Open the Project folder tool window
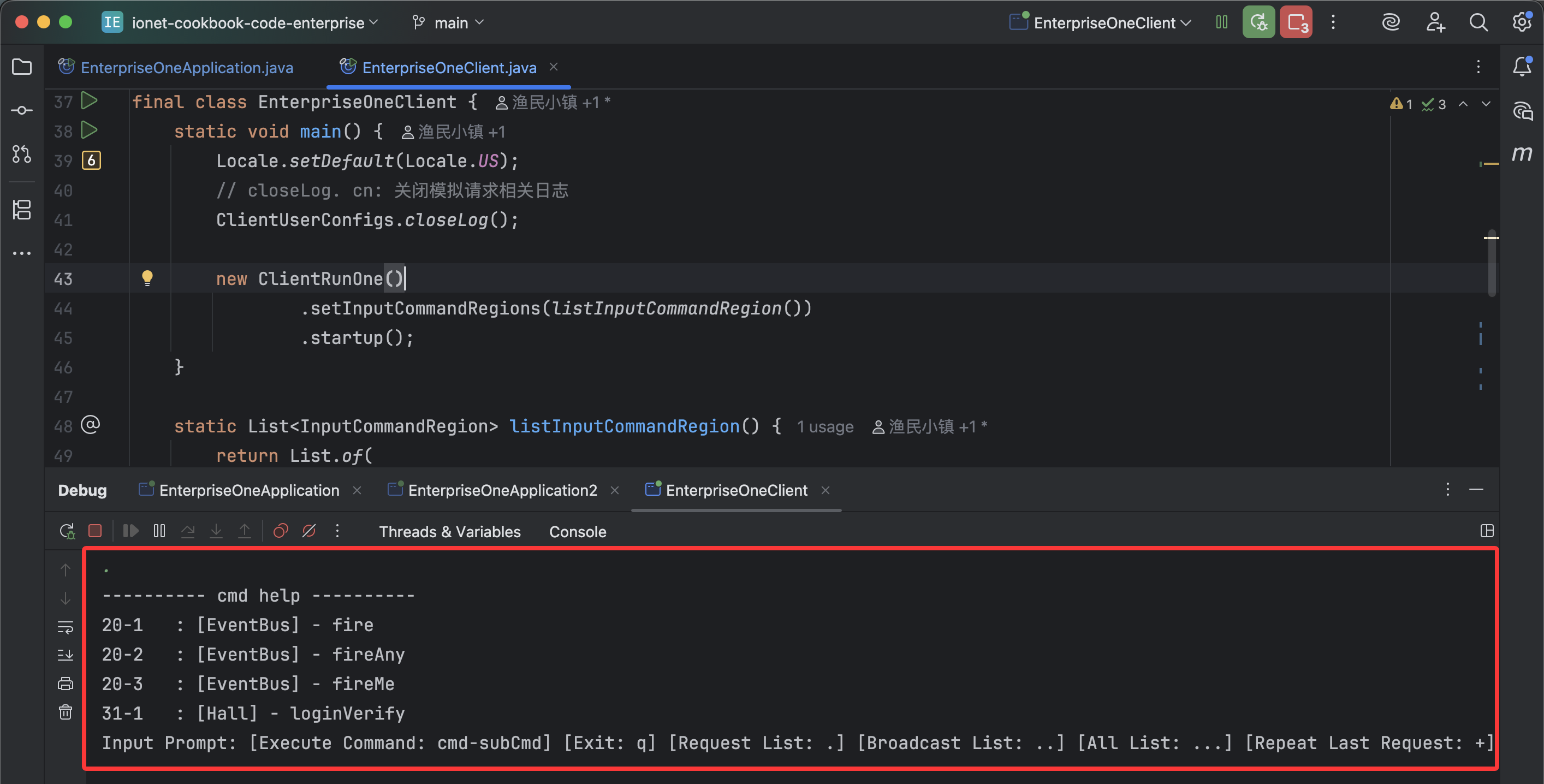Viewport: 1544px width, 784px height. pos(22,67)
